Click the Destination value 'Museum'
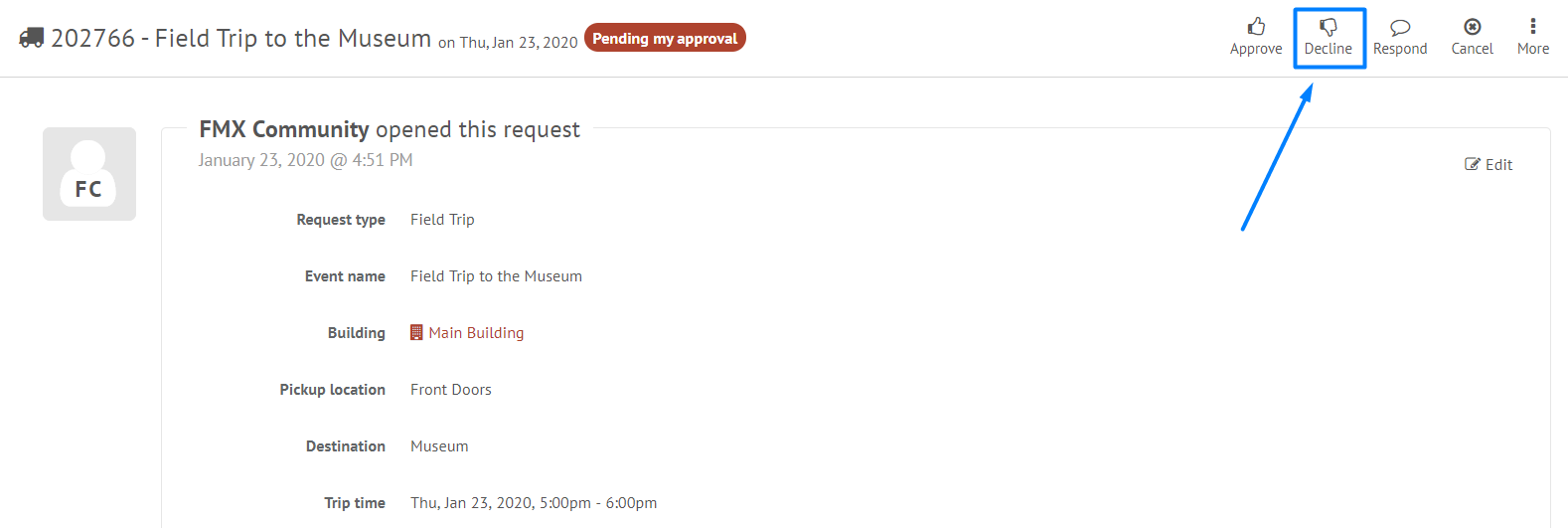The width and height of the screenshot is (1568, 528). 439,446
